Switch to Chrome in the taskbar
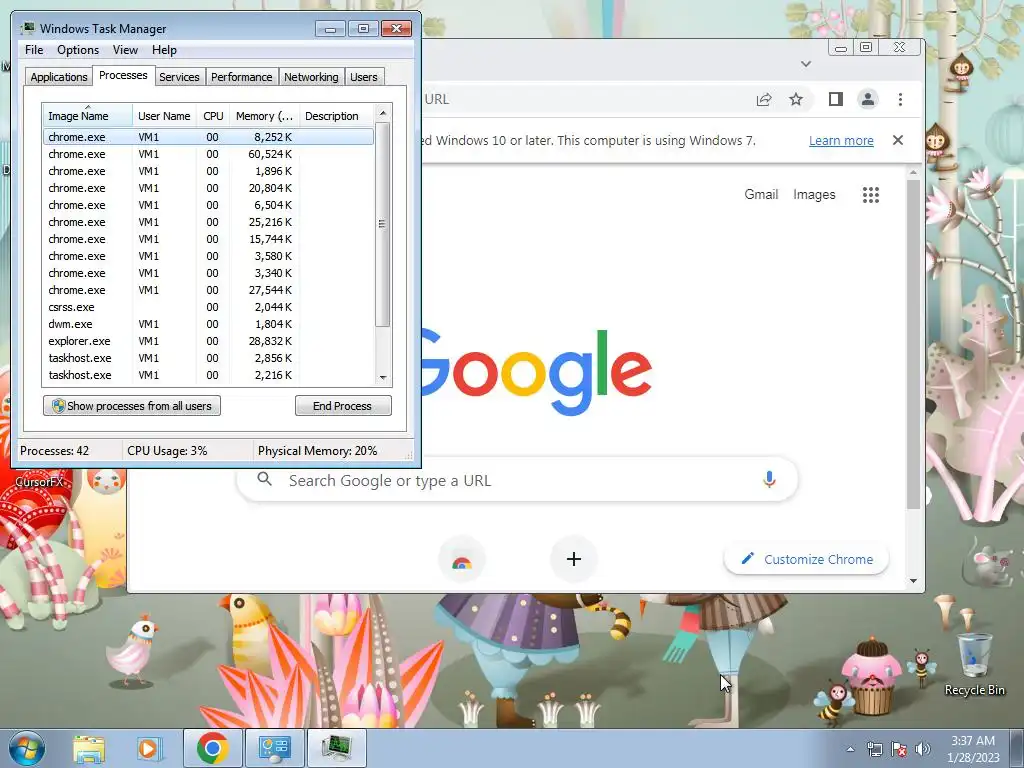 tap(212, 748)
